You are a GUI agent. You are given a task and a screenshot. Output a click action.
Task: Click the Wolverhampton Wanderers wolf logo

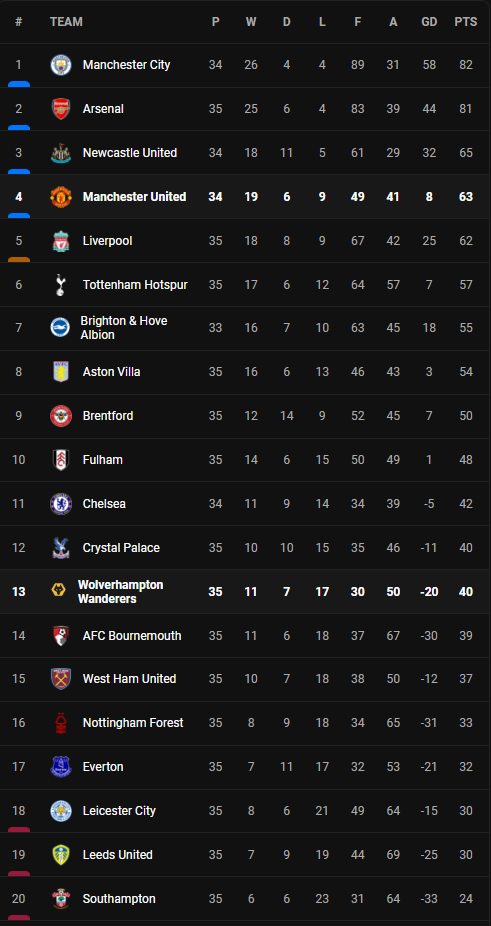(x=58, y=591)
